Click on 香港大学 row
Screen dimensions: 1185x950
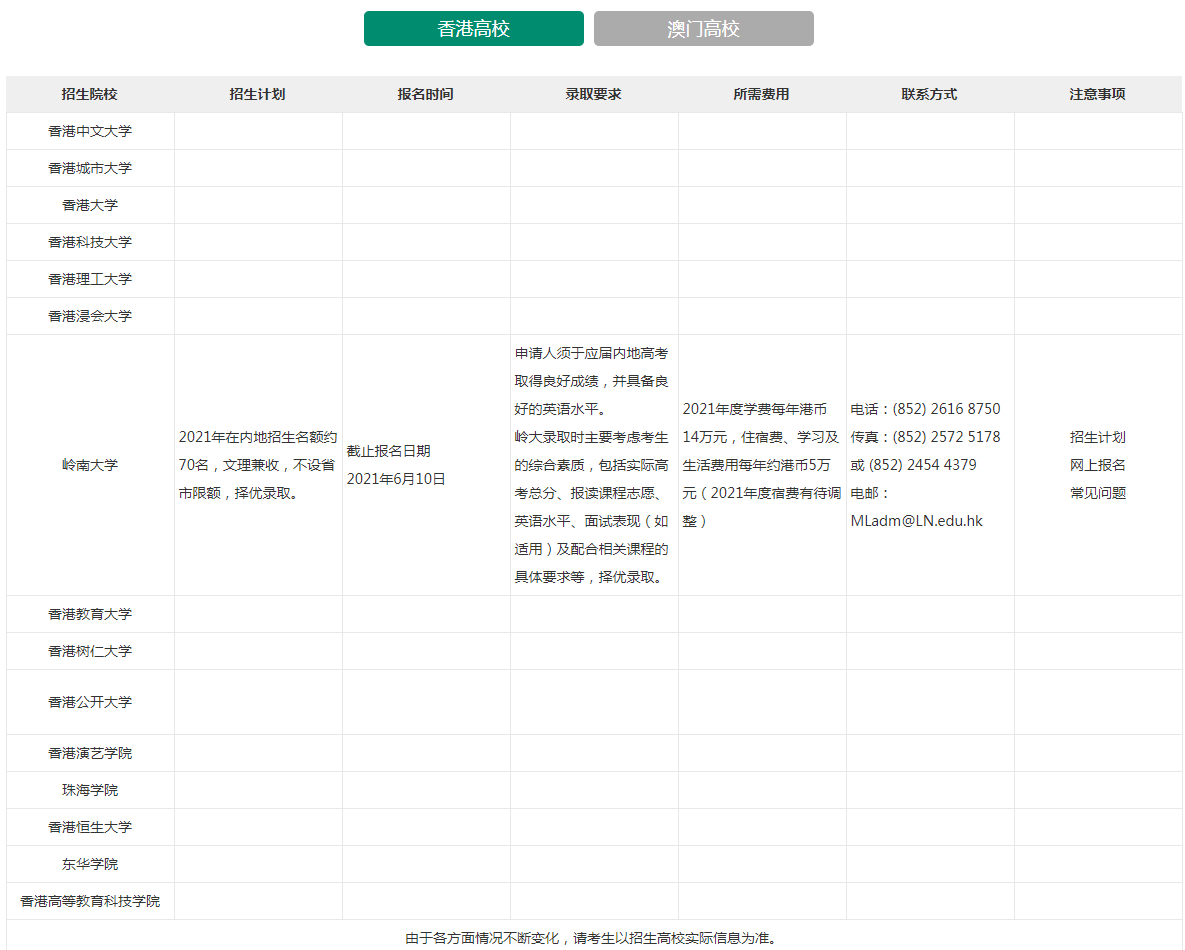tap(90, 206)
